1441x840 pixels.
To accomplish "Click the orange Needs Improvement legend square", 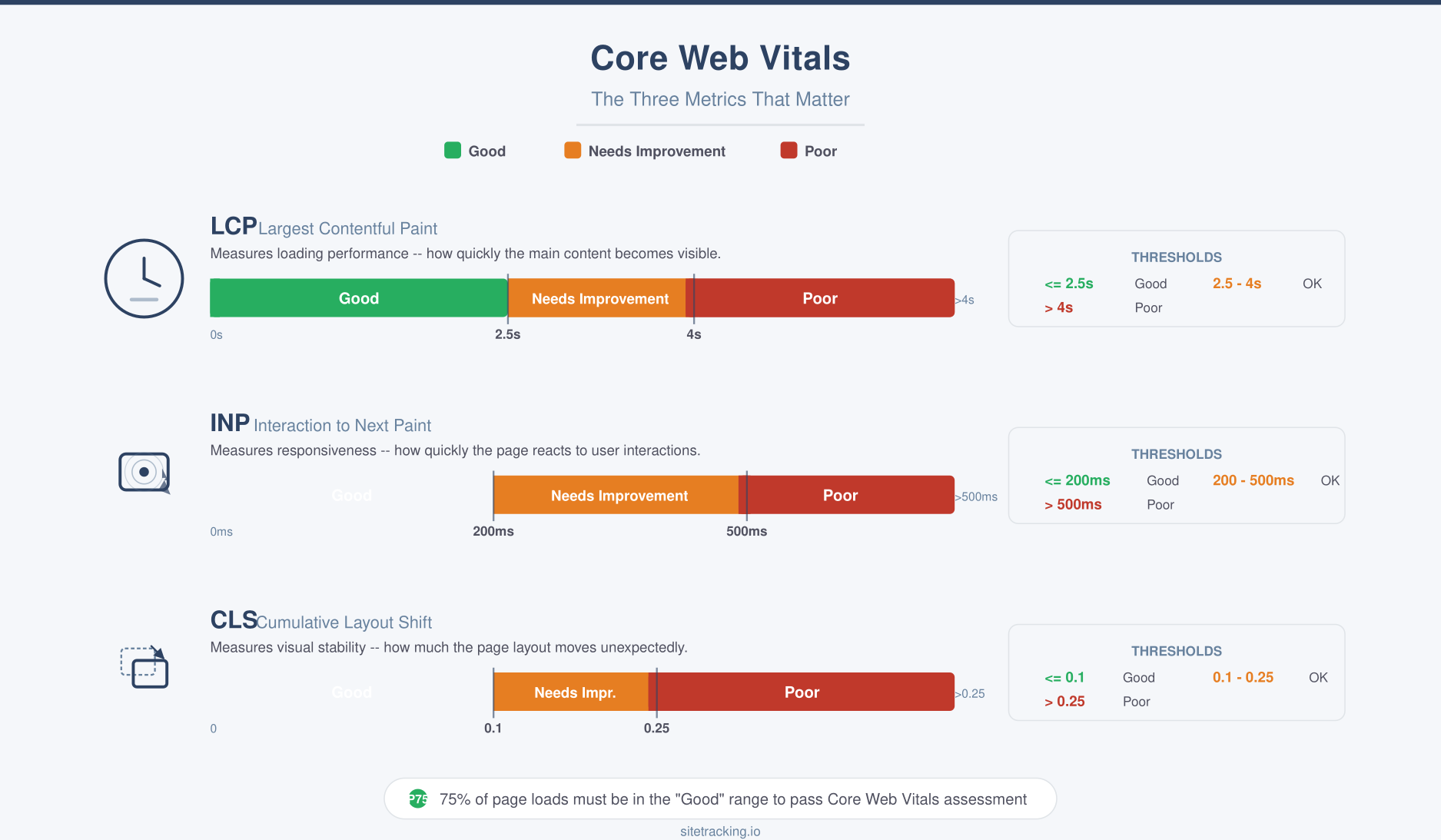I will click(572, 151).
